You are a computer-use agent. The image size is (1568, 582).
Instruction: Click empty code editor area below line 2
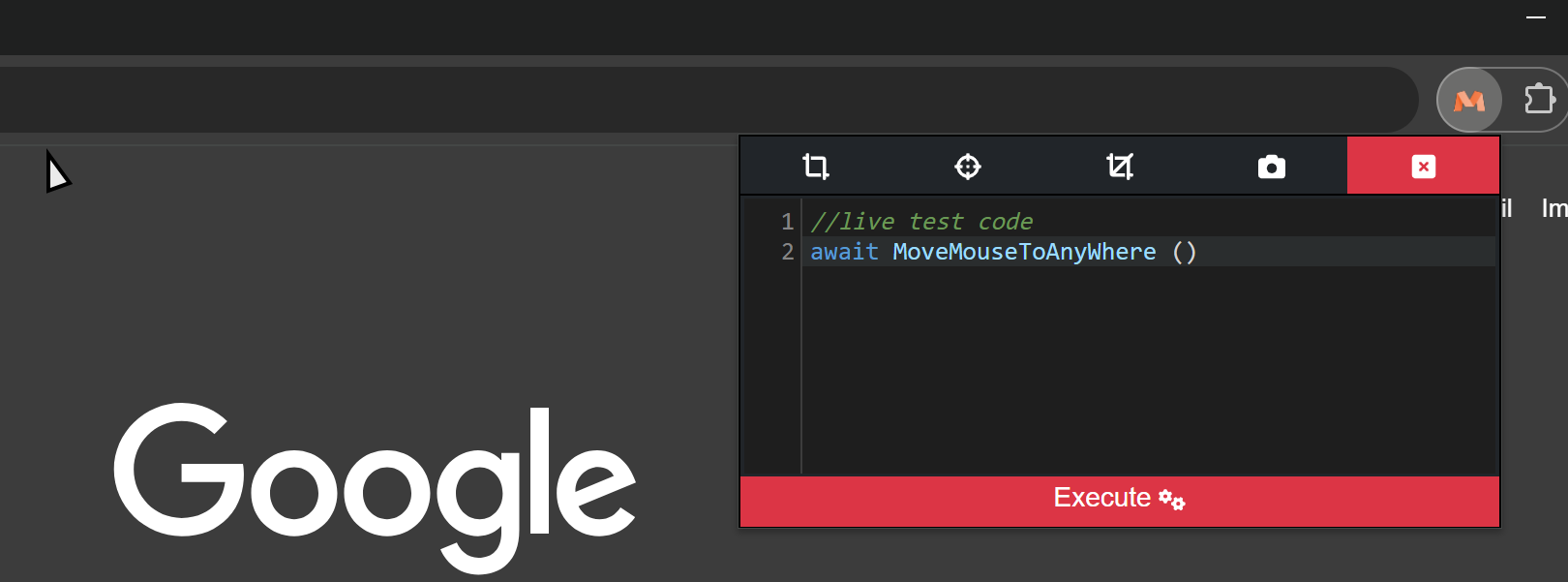pyautogui.click(x=1149, y=370)
